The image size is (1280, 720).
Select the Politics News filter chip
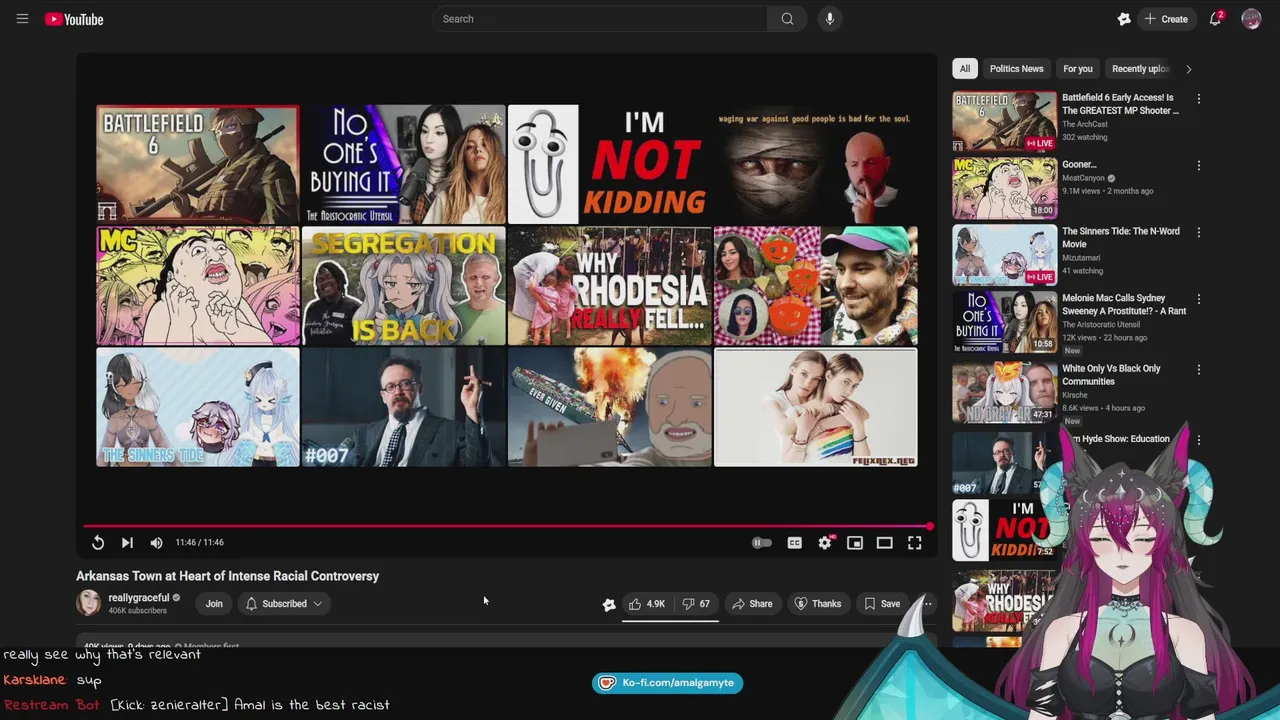(x=1016, y=69)
